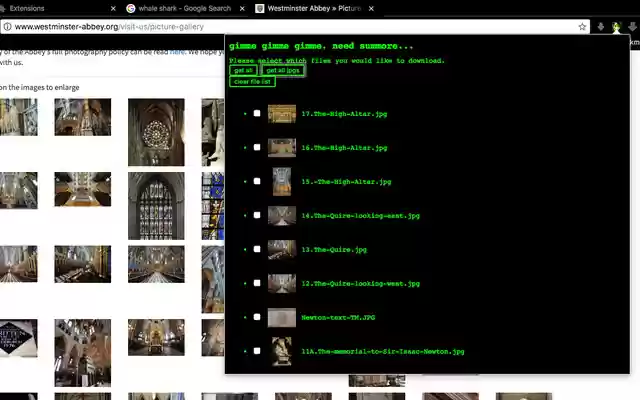Enlarge the rose window gallery image
Viewport: 640px width, 400px height.
coord(156,132)
